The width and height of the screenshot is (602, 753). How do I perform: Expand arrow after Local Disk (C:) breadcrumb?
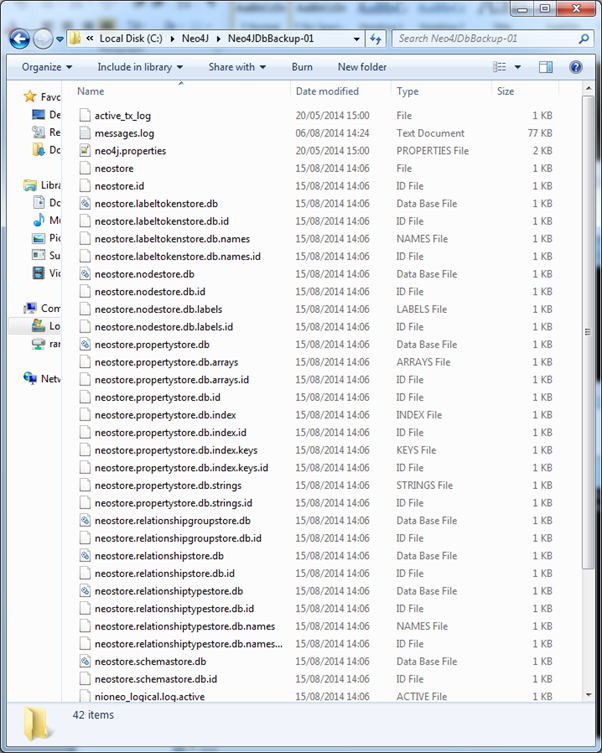[x=172, y=39]
